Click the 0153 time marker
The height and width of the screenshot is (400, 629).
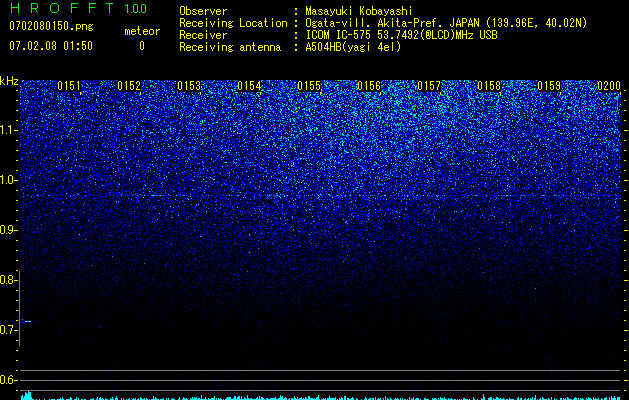pyautogui.click(x=189, y=86)
